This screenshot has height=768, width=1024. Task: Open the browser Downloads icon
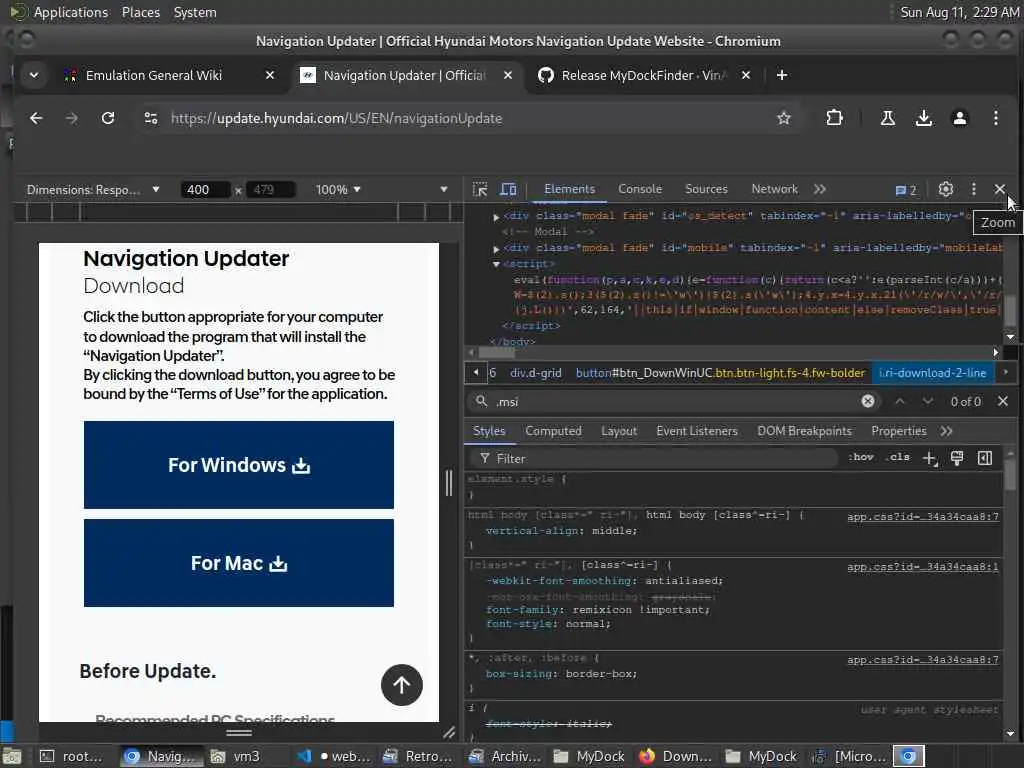click(x=923, y=118)
